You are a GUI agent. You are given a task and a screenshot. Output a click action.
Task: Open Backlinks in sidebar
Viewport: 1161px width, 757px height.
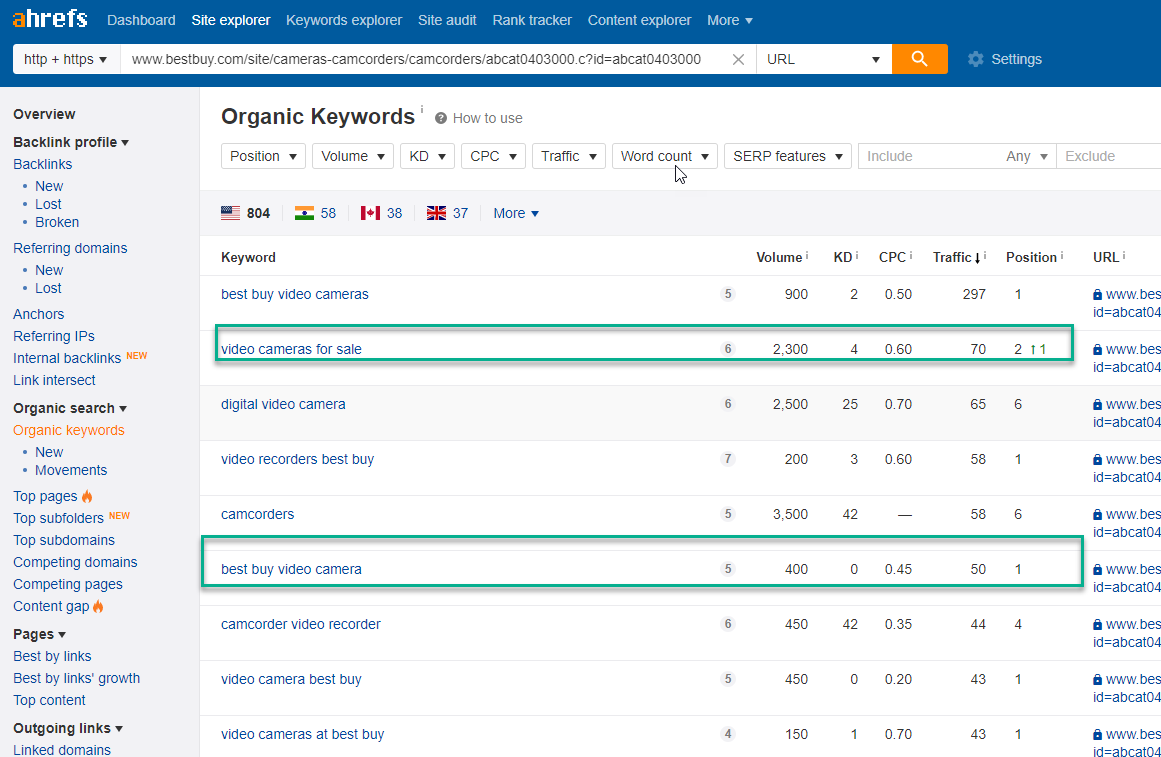click(x=43, y=164)
